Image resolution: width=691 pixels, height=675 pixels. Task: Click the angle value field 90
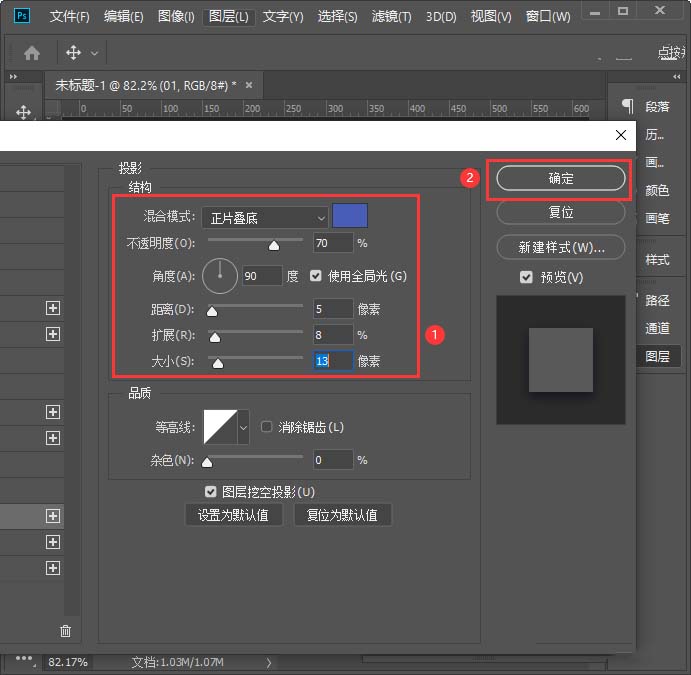click(x=262, y=276)
